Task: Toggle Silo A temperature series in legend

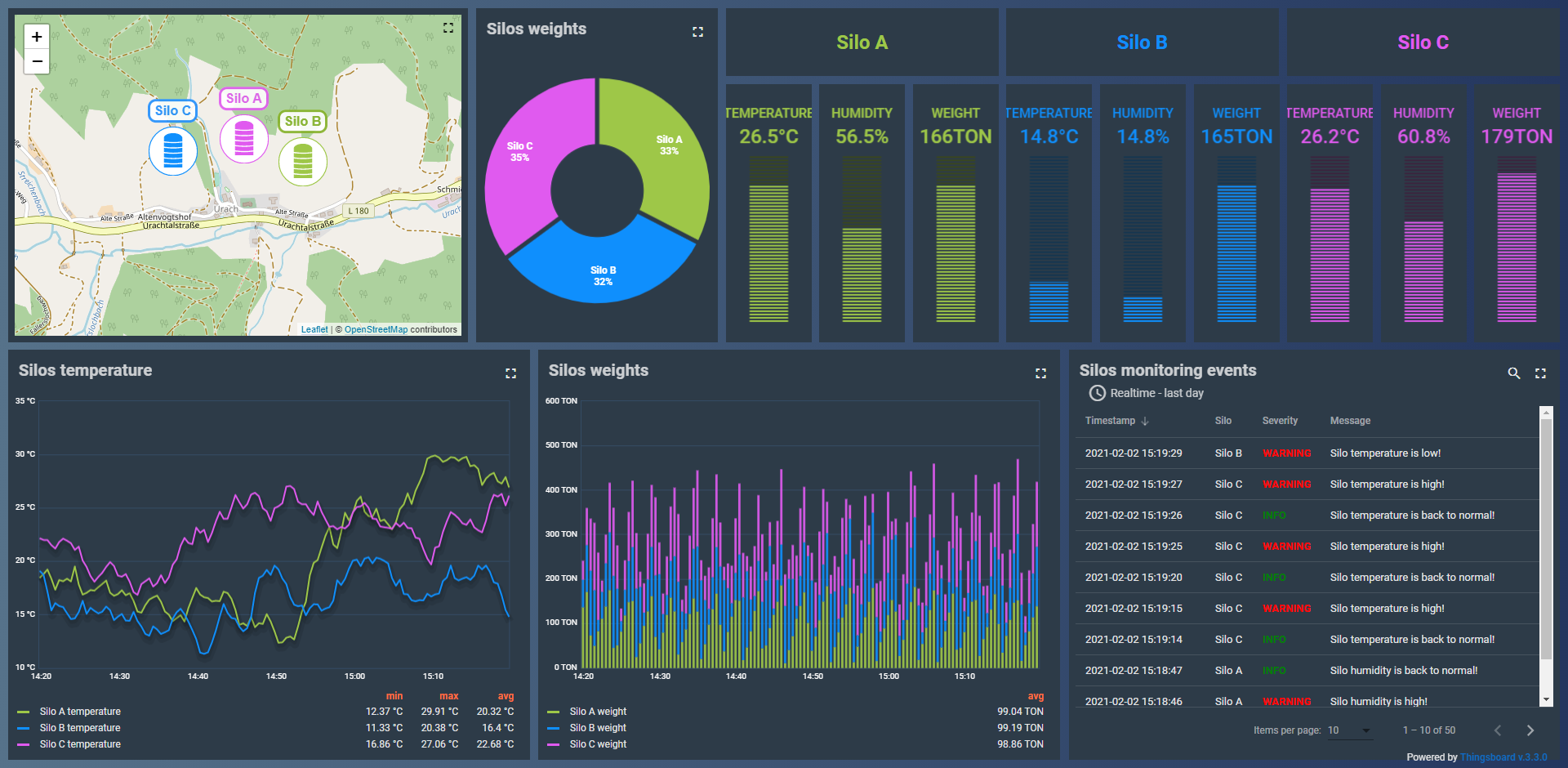Action: [x=80, y=712]
